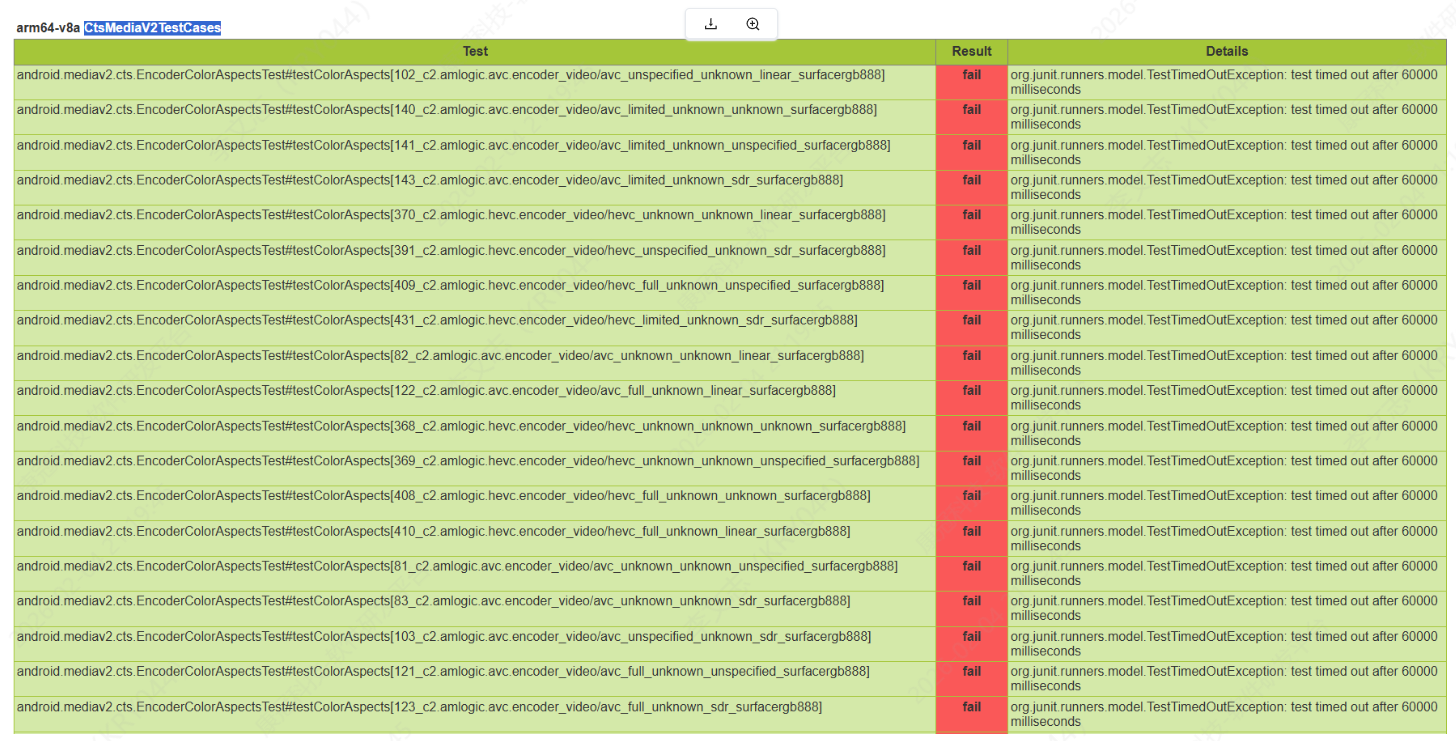Click the arm64-v8a label
The image size is (1456, 741).
(48, 28)
